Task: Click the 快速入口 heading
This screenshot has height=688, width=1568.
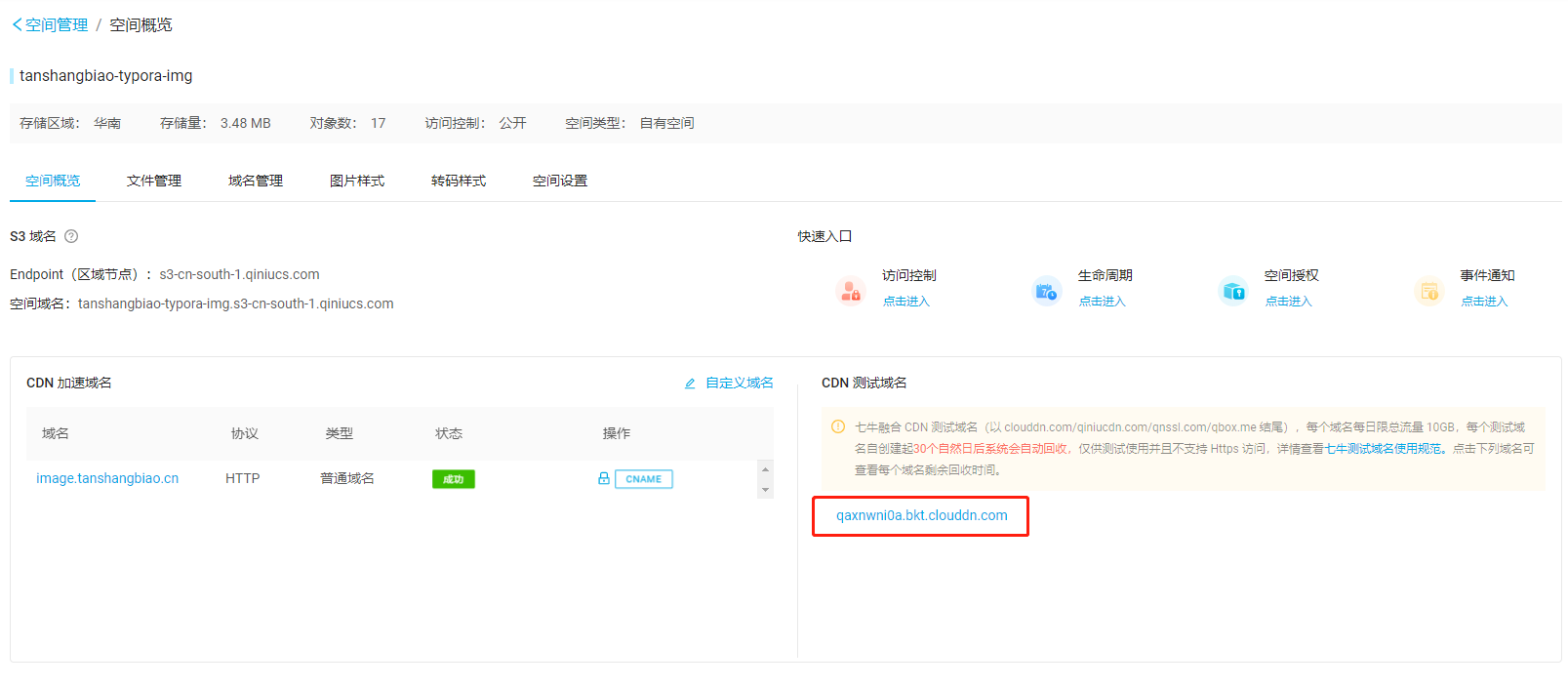Action: click(825, 236)
